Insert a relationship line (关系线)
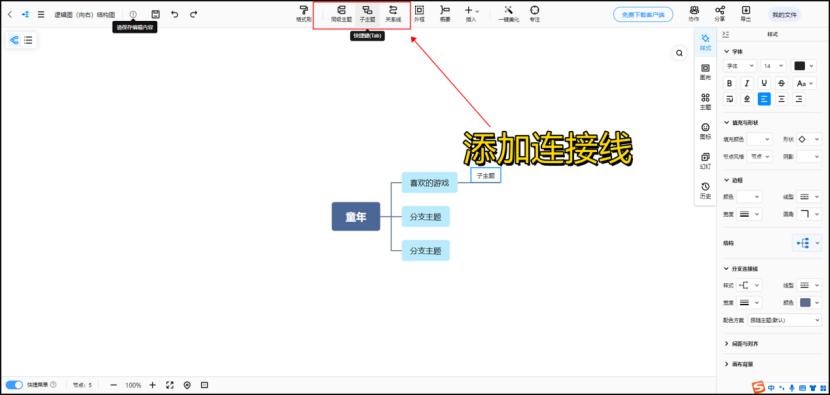The image size is (830, 395). click(x=392, y=14)
